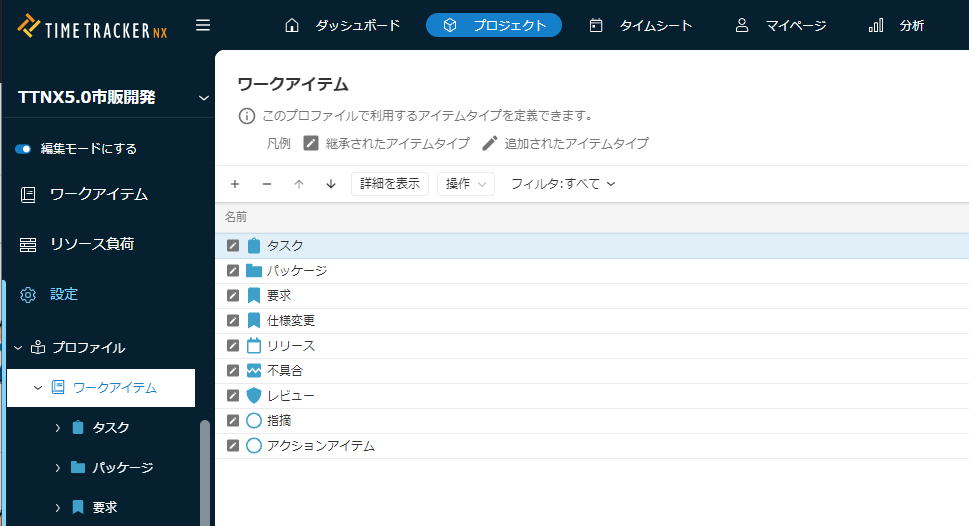The image size is (969, 526).
Task: Click the plus add item icon
Action: (x=235, y=184)
